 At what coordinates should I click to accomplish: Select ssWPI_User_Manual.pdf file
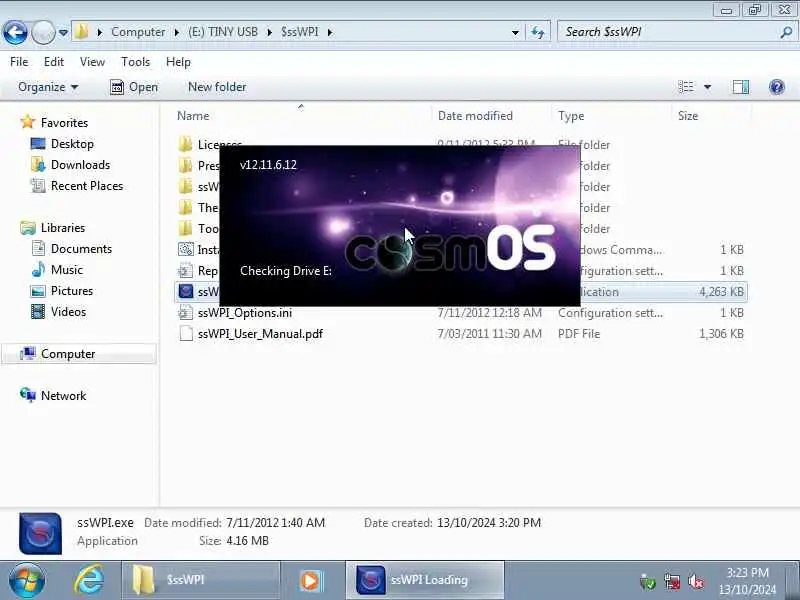260,334
